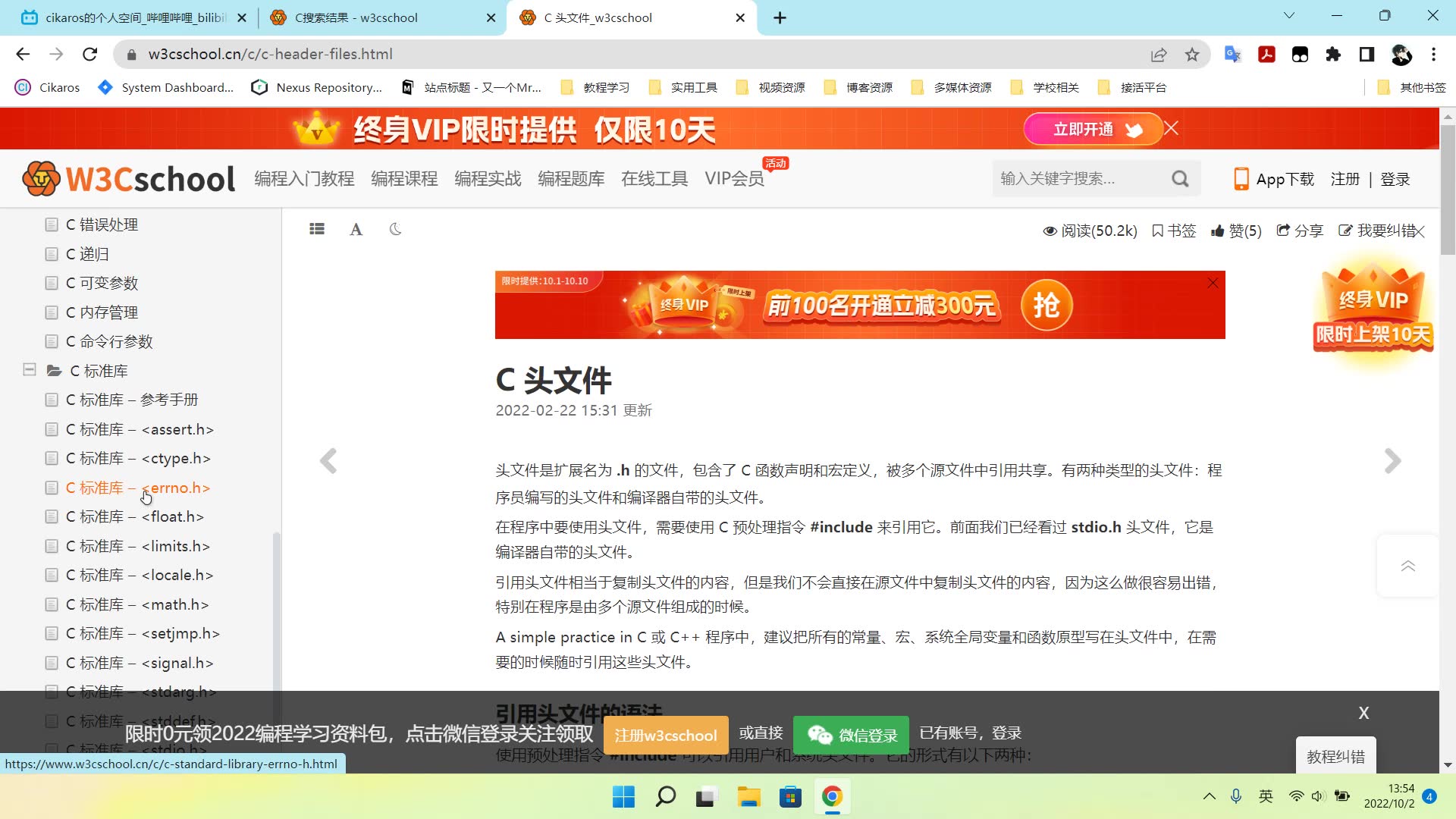1456x819 pixels.
Task: Click the search magnifier icon
Action: coord(1180,179)
